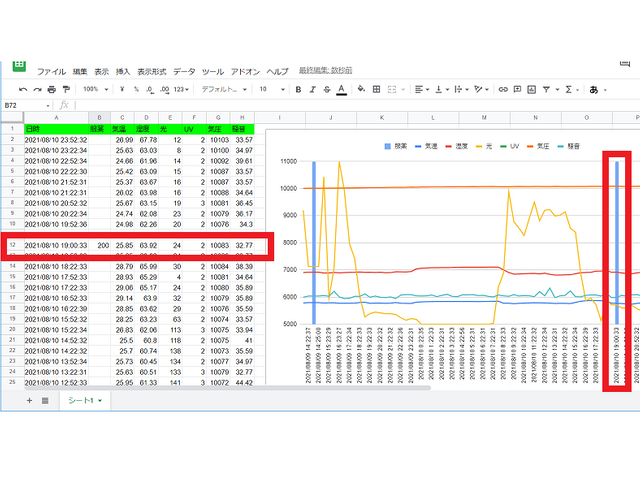
Task: Toggle bold formatting
Action: [x=298, y=89]
